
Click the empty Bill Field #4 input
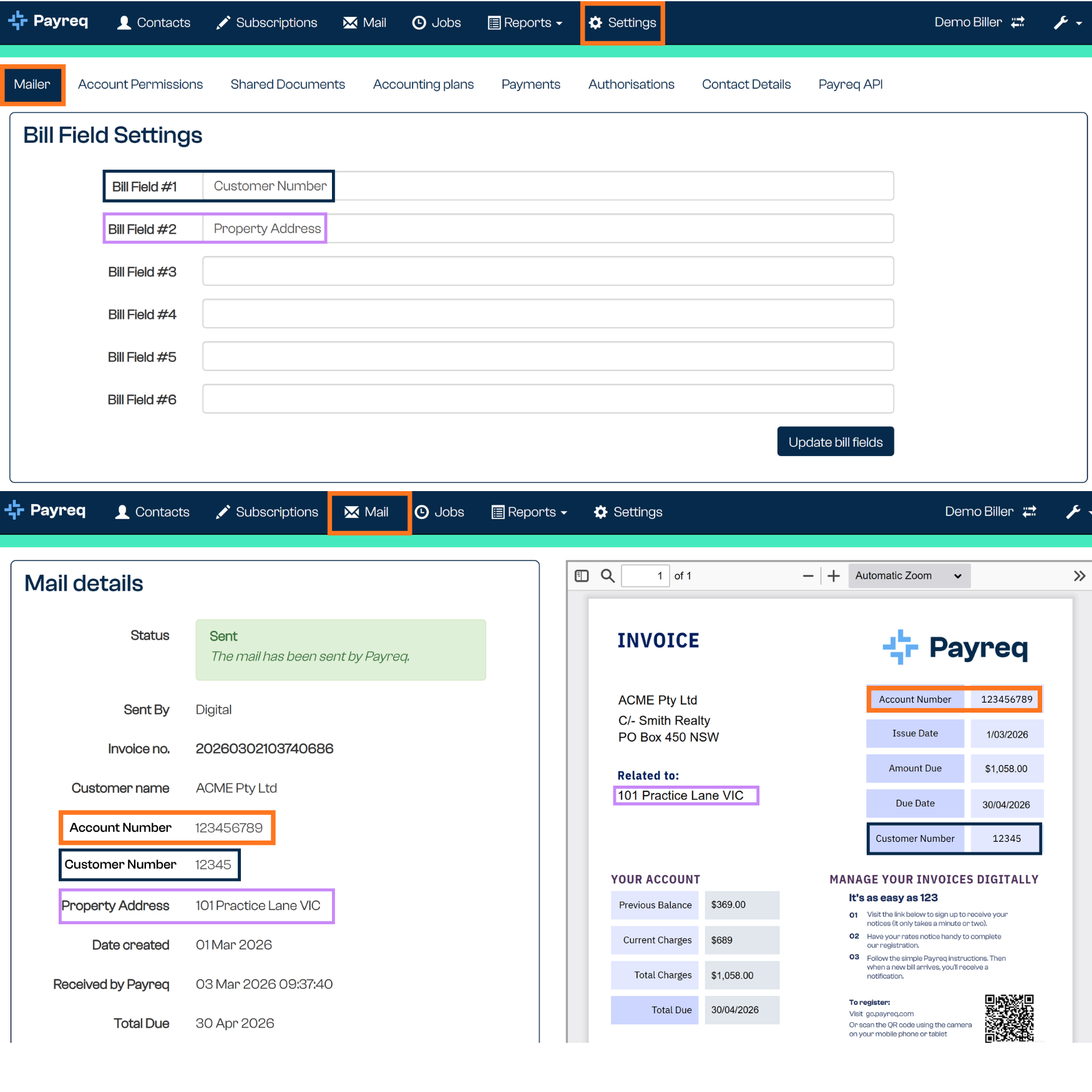(548, 313)
